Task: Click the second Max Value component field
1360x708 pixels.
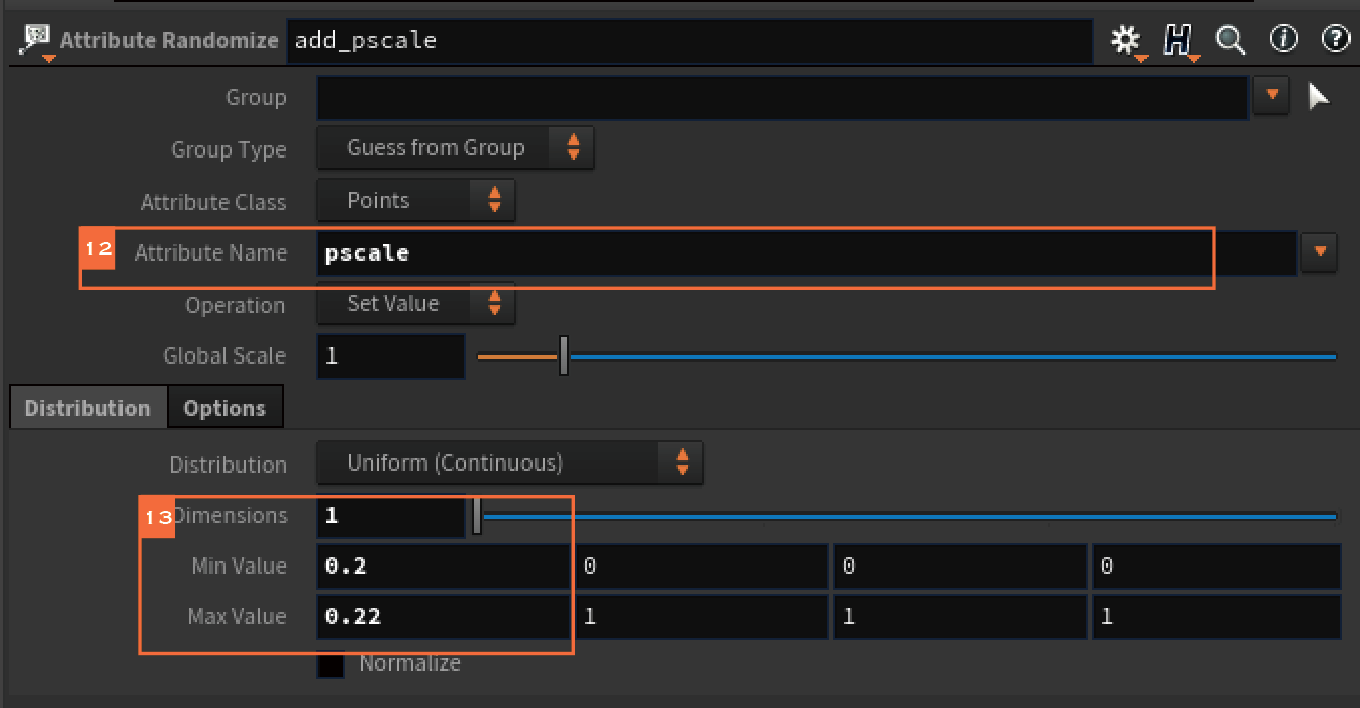Action: click(x=702, y=617)
